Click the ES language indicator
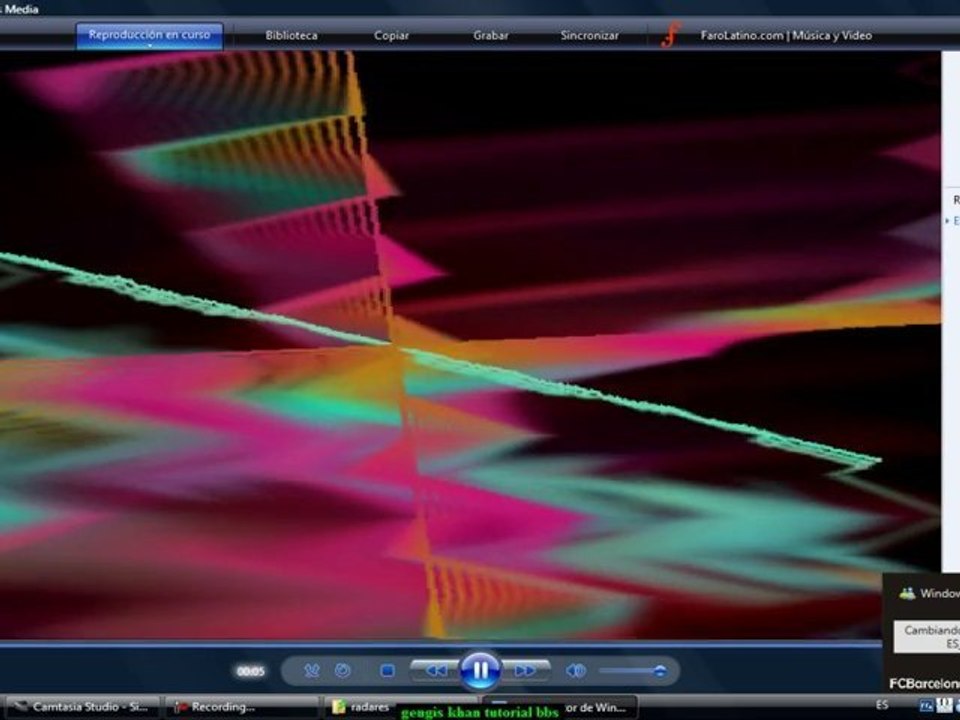The width and height of the screenshot is (960, 720). click(x=882, y=705)
